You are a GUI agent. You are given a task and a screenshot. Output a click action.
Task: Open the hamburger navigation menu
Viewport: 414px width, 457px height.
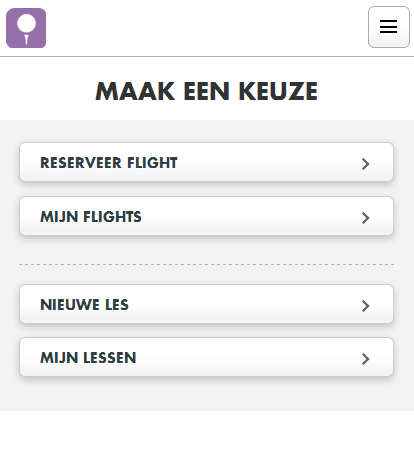(x=389, y=27)
